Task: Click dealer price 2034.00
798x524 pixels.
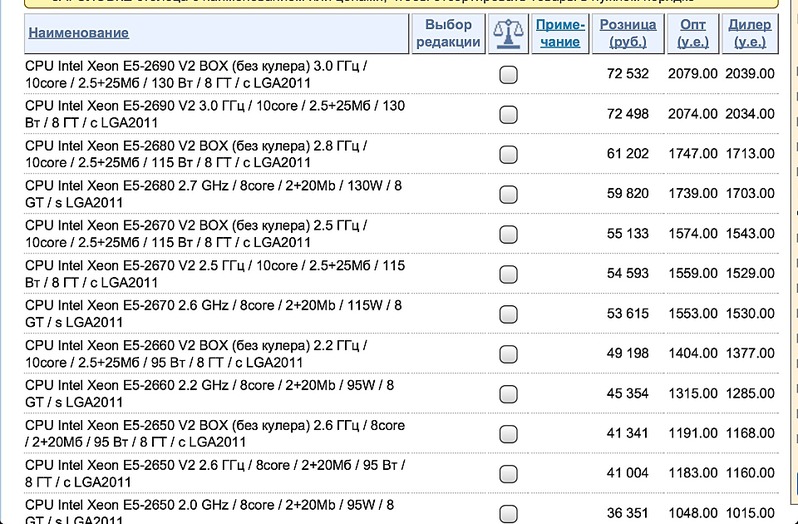Action: coord(750,114)
